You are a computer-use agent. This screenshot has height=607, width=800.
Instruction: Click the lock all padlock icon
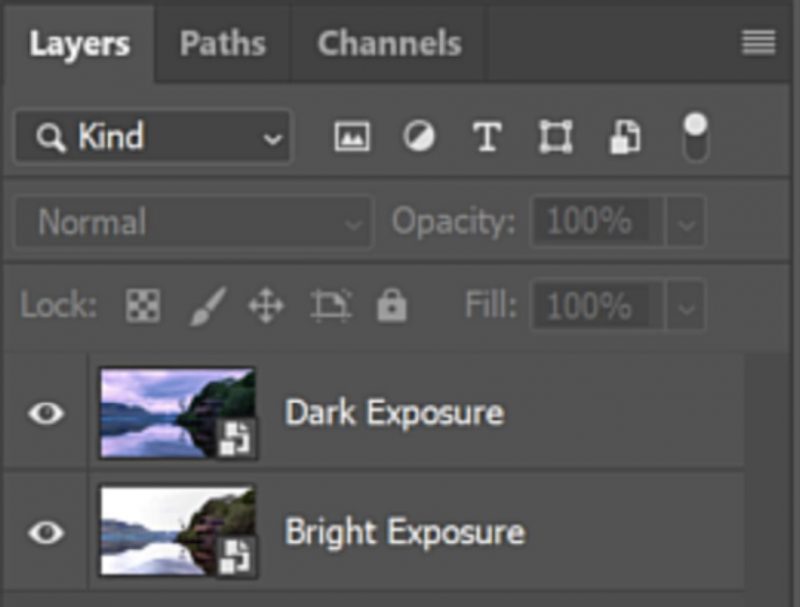tap(390, 306)
